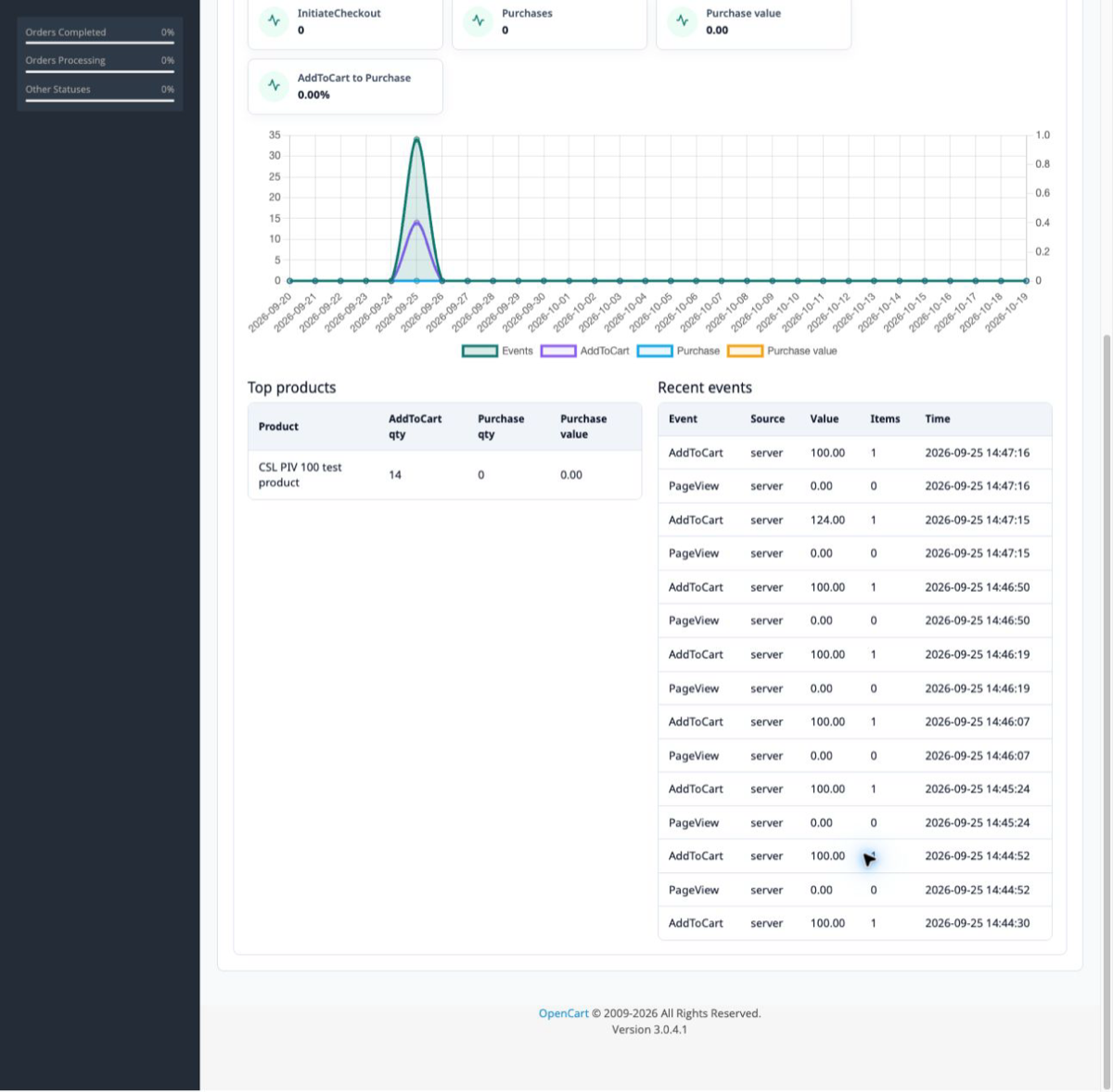Click the AddToCart to Purchase 0.00% value
1113x1092 pixels.
pos(313,95)
